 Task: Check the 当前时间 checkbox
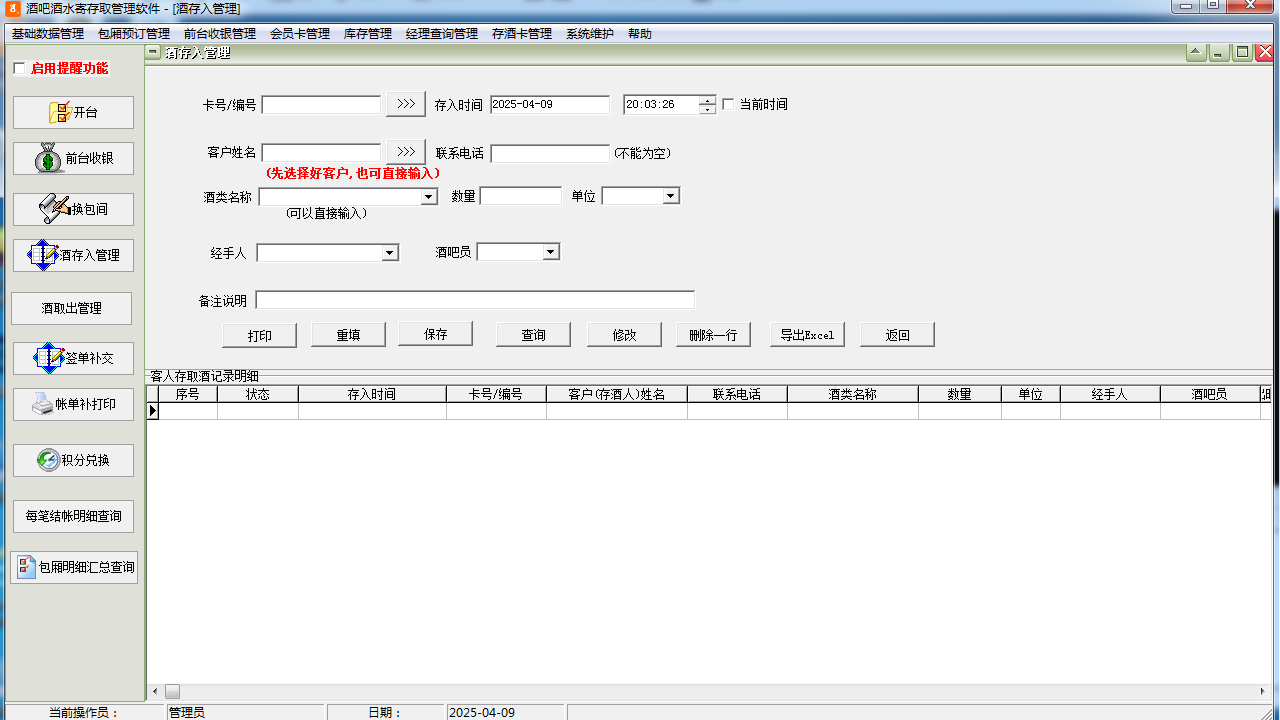(728, 104)
